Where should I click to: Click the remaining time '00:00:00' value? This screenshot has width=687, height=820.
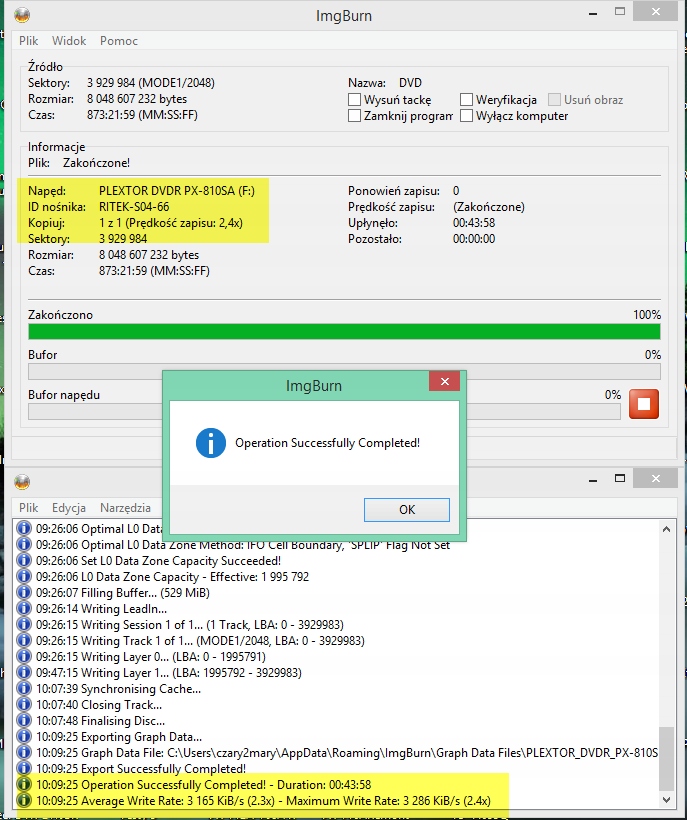pos(474,239)
